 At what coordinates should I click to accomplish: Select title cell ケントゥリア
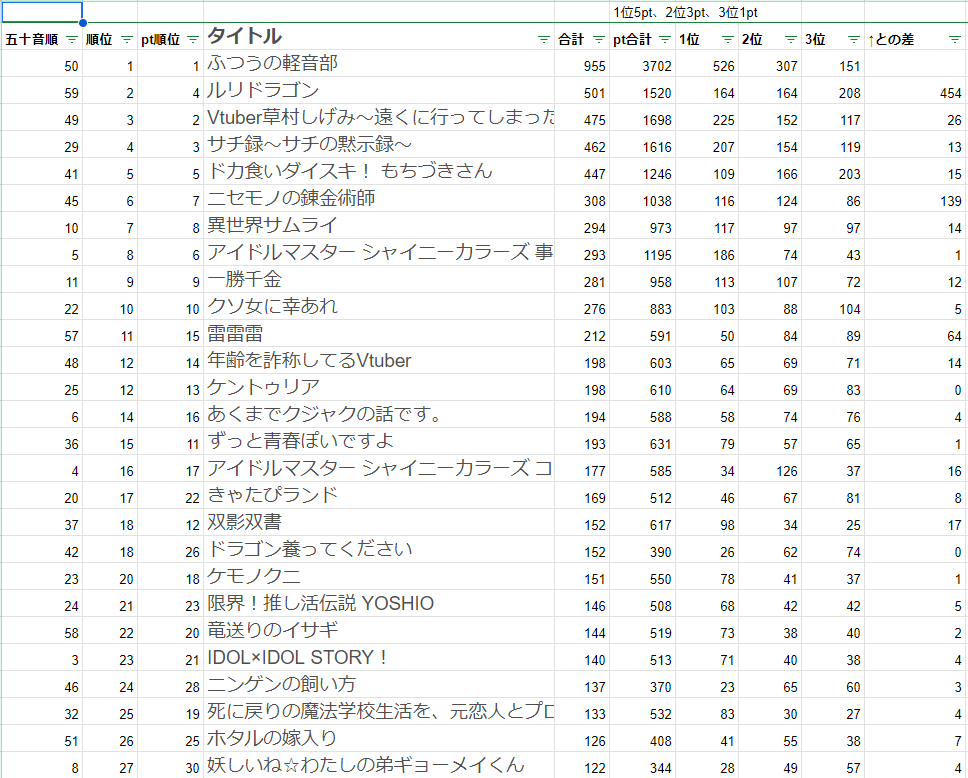pos(378,388)
